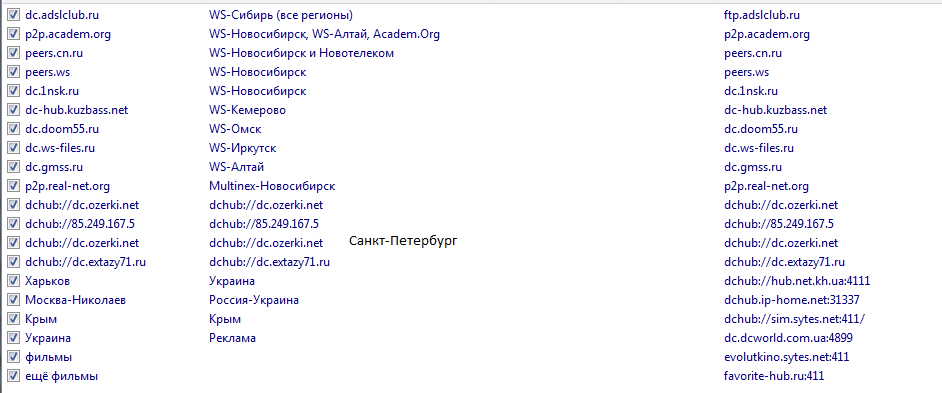Toggle checkbox for dc.doom55.ru
Screen dimensions: 942x393
13,129
